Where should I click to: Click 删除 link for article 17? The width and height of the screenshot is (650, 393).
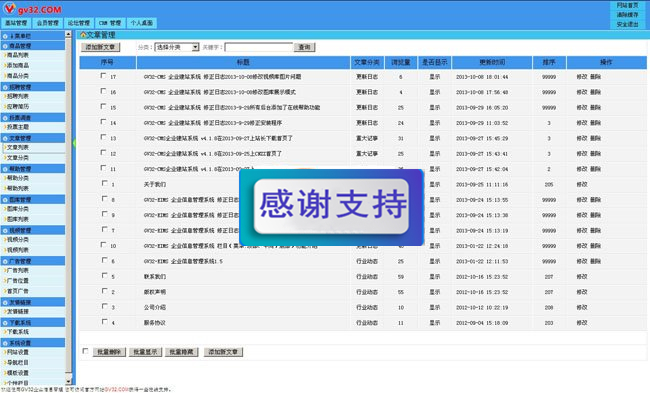point(595,77)
